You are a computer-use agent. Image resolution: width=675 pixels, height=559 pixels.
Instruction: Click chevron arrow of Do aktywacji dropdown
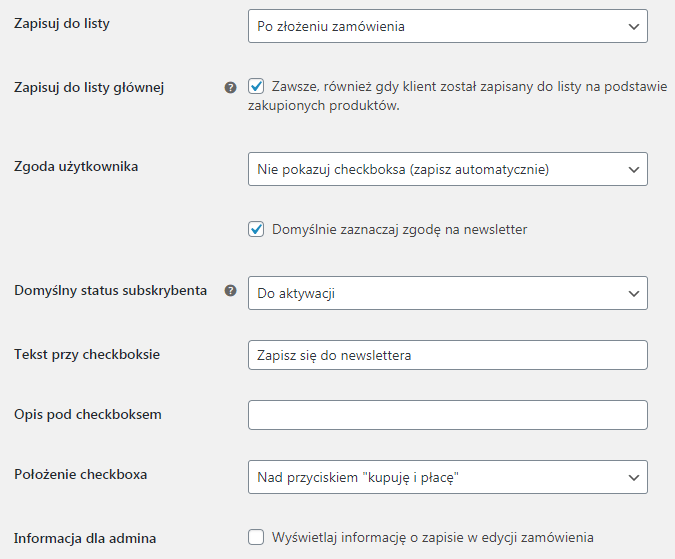634,293
